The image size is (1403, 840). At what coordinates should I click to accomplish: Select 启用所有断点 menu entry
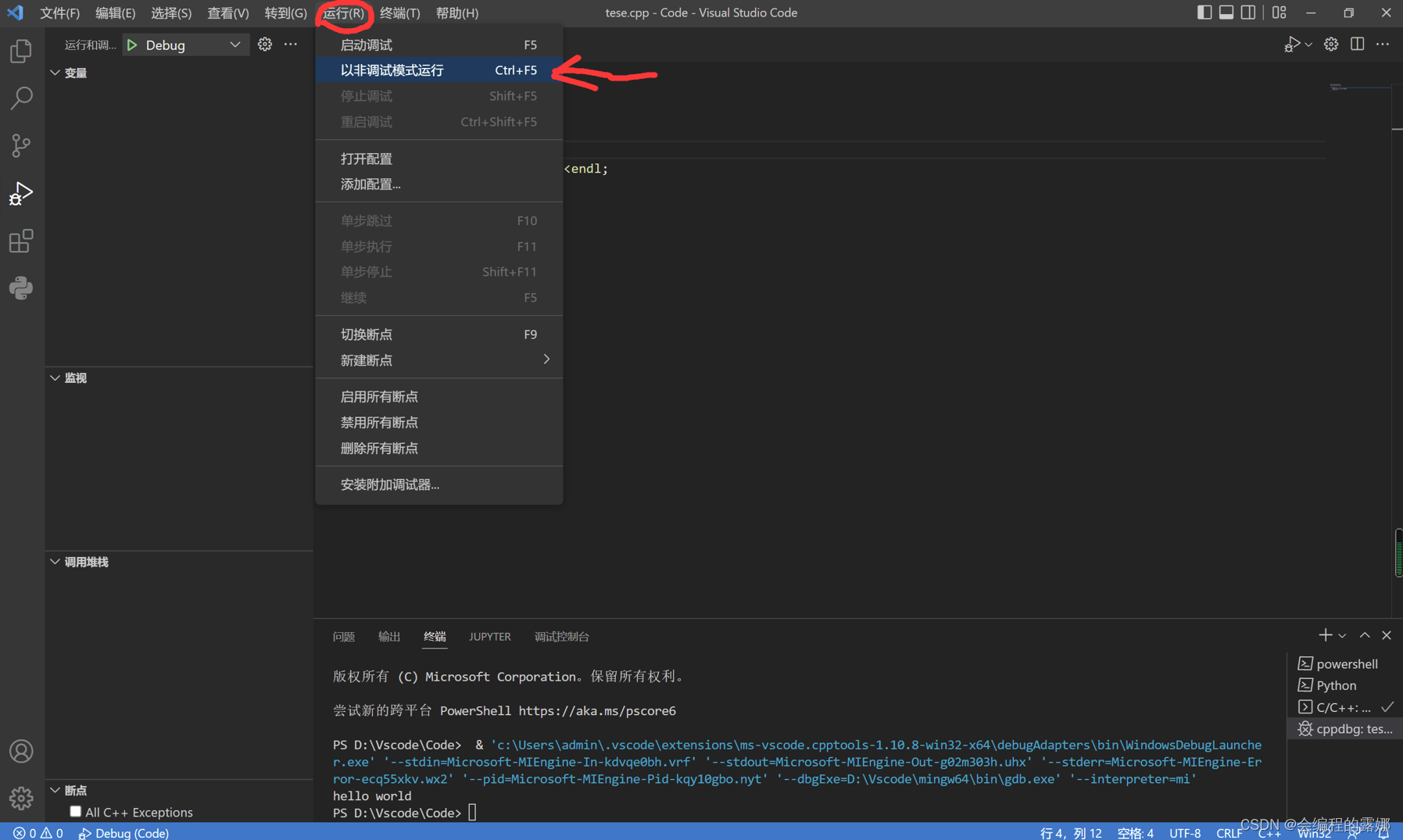(x=438, y=397)
